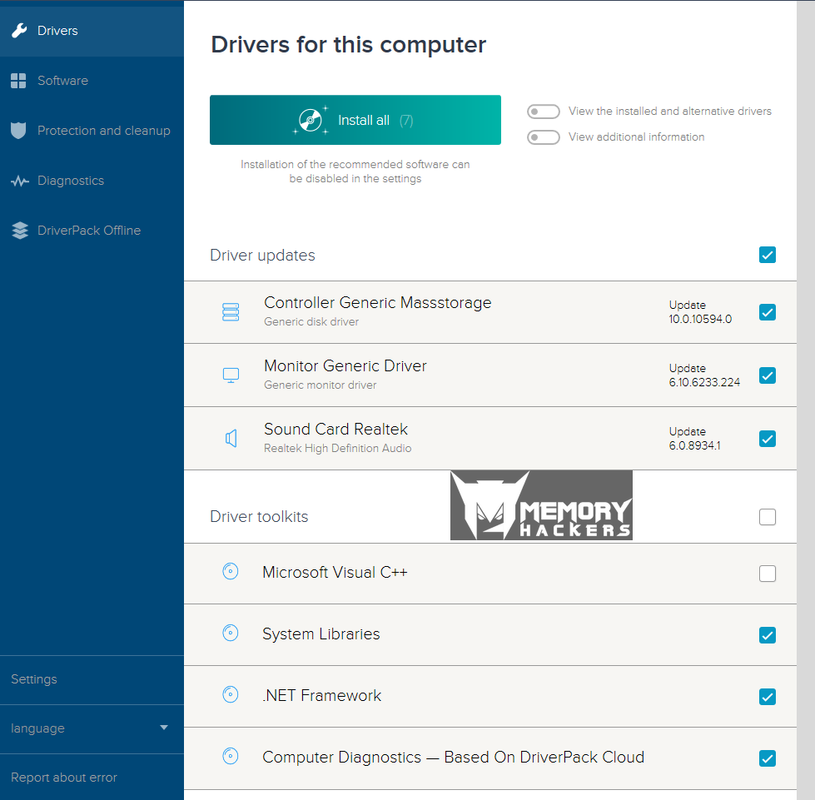This screenshot has height=800, width=815.
Task: Check the Driver toolkits section checkbox
Action: pyautogui.click(x=767, y=517)
